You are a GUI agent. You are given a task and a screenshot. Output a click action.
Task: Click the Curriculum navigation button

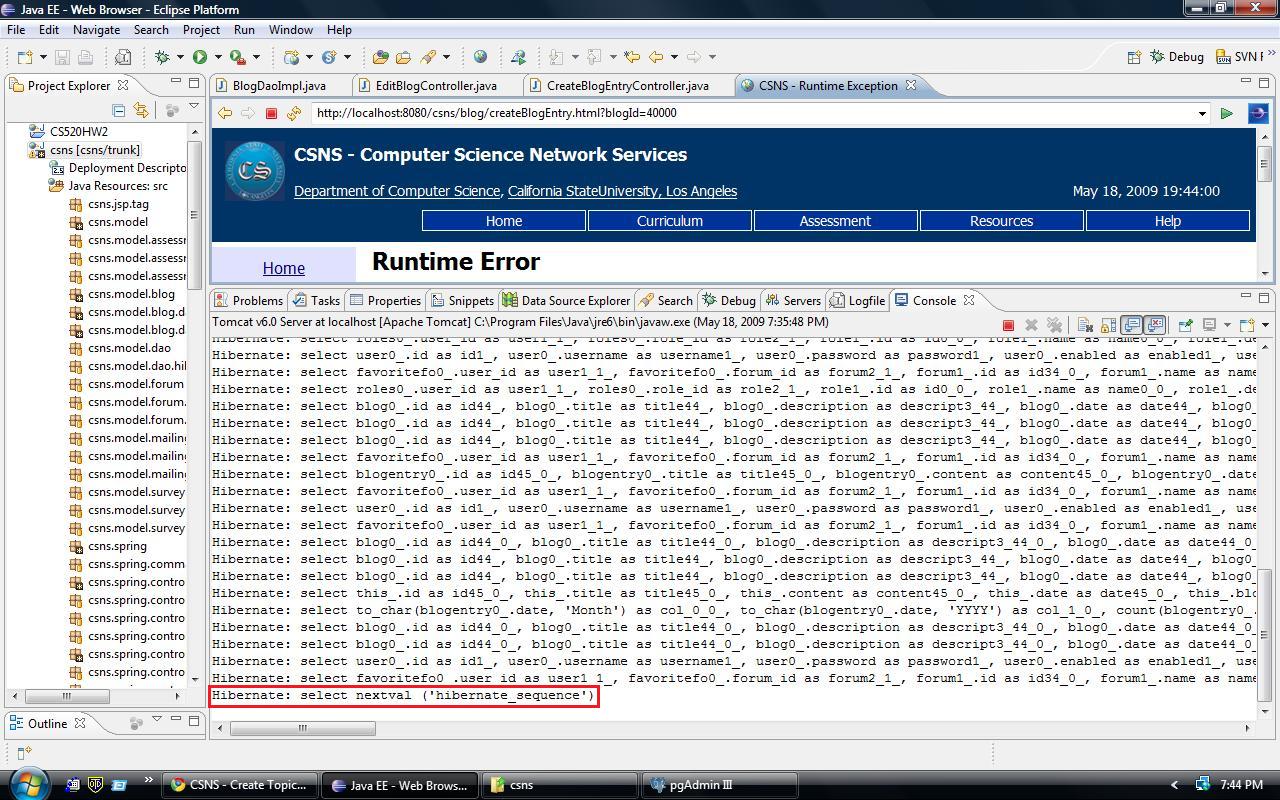pos(669,221)
